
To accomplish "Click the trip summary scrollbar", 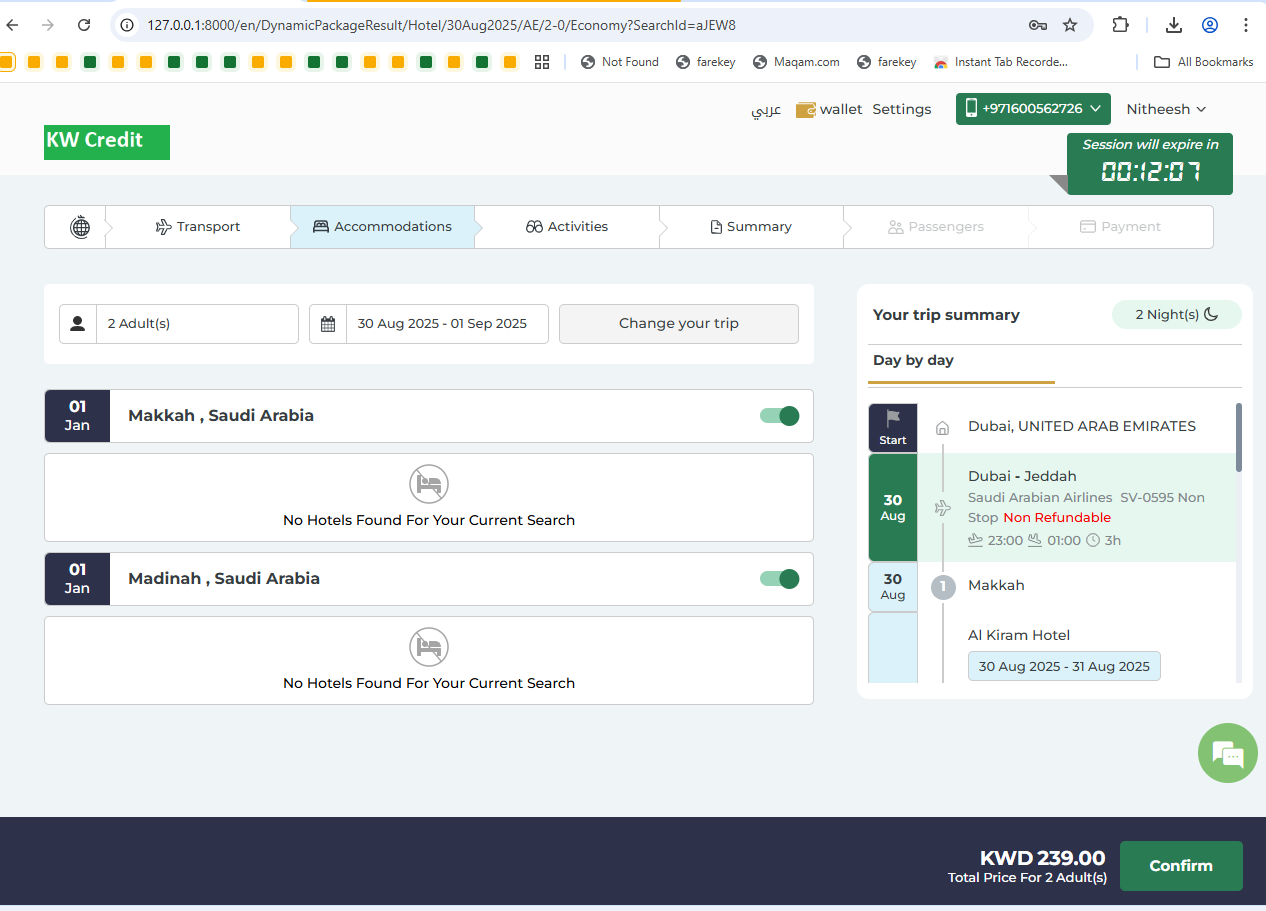I will point(1240,438).
